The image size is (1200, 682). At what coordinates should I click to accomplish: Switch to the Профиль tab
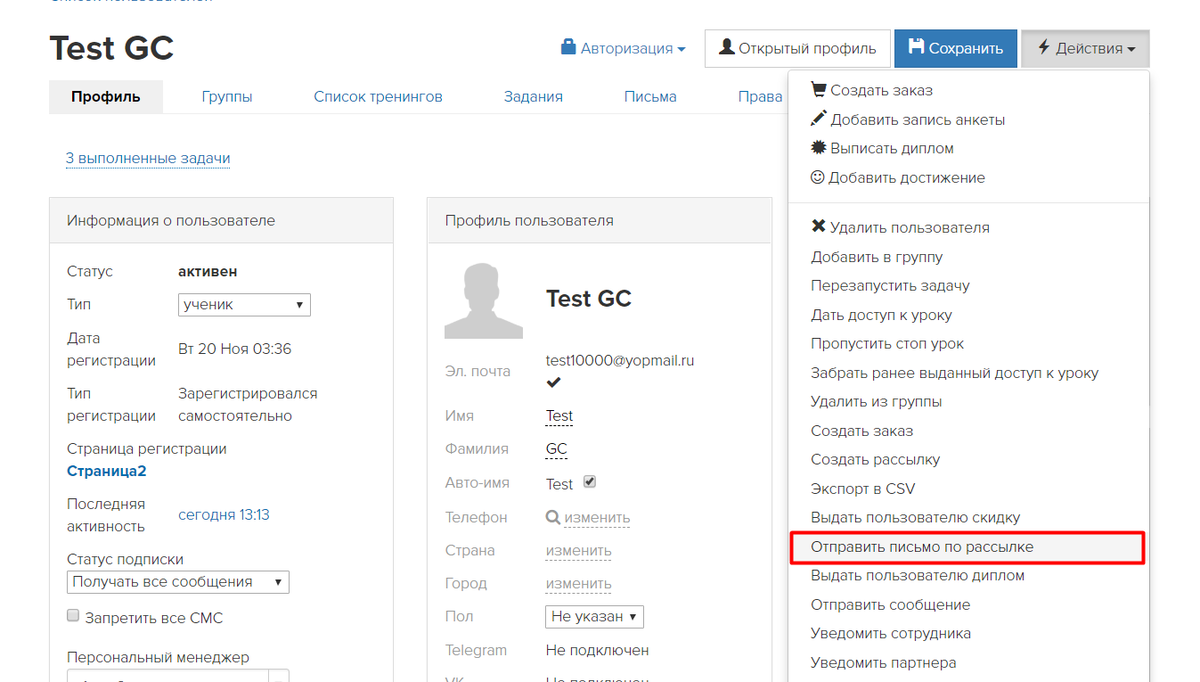pyautogui.click(x=106, y=97)
